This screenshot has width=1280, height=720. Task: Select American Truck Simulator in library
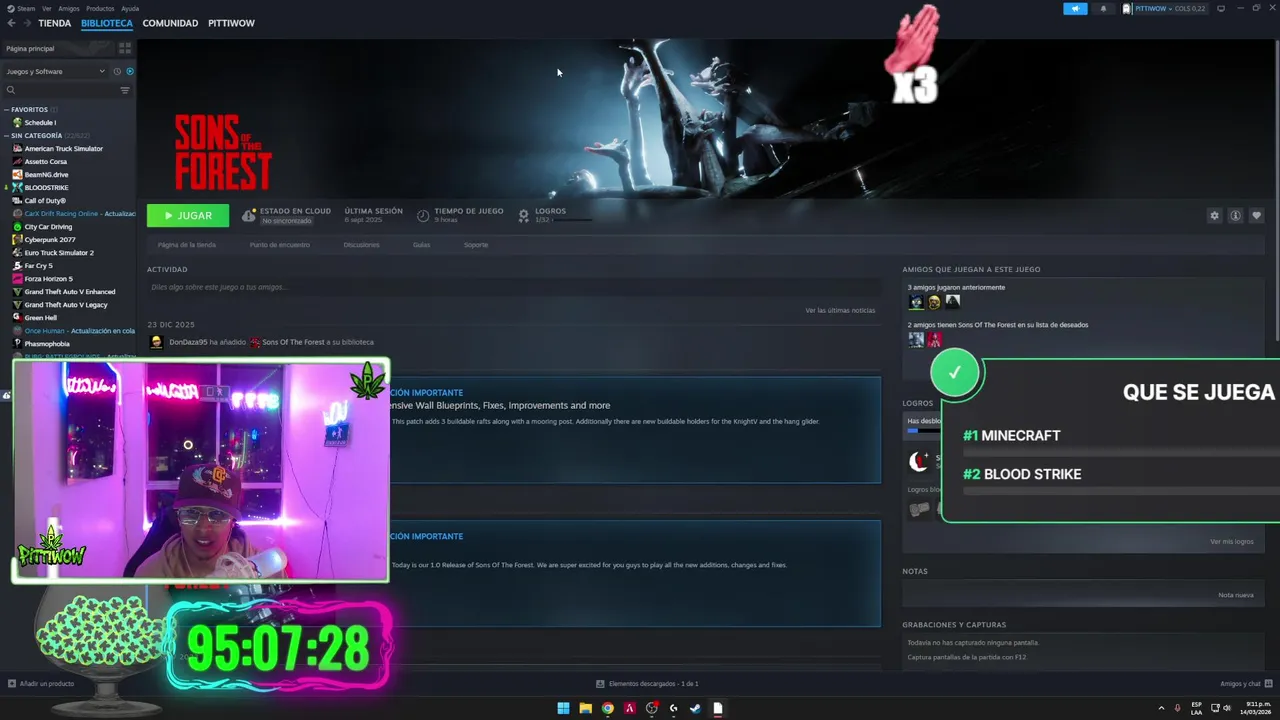(x=63, y=149)
